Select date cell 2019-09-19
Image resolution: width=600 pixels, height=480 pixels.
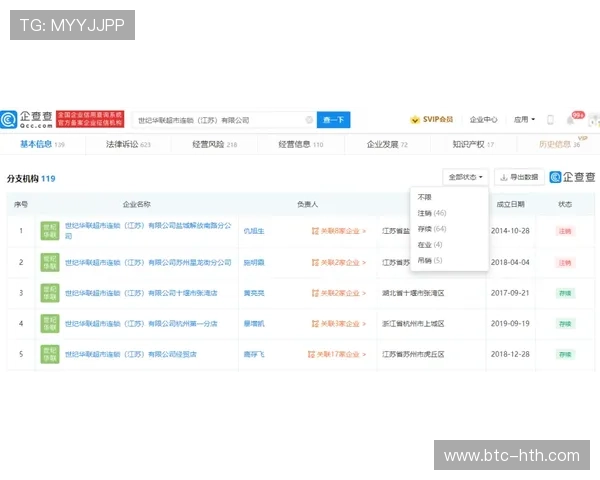click(x=510, y=323)
